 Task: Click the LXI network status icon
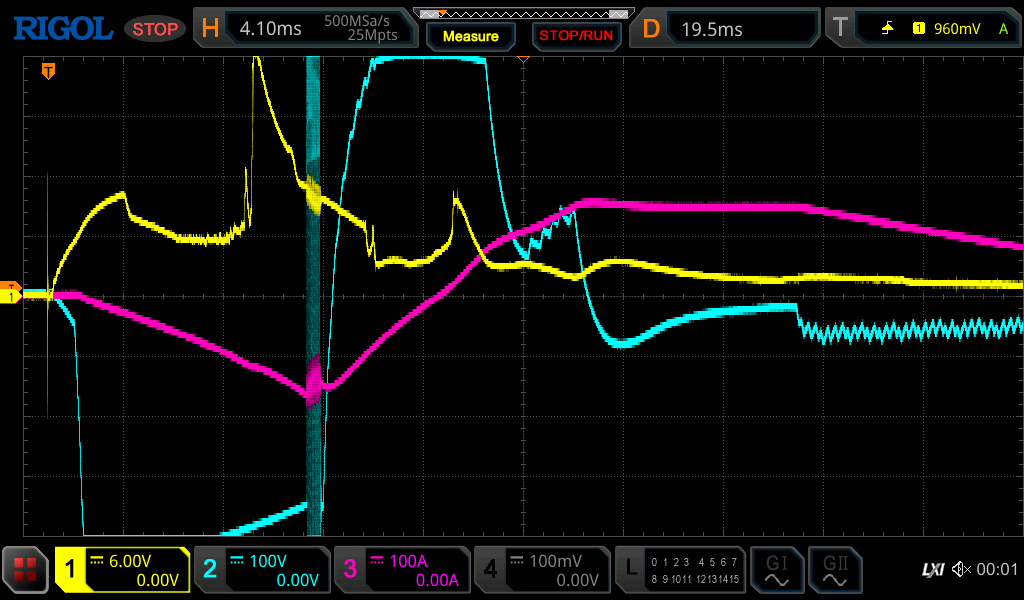pyautogui.click(x=931, y=570)
